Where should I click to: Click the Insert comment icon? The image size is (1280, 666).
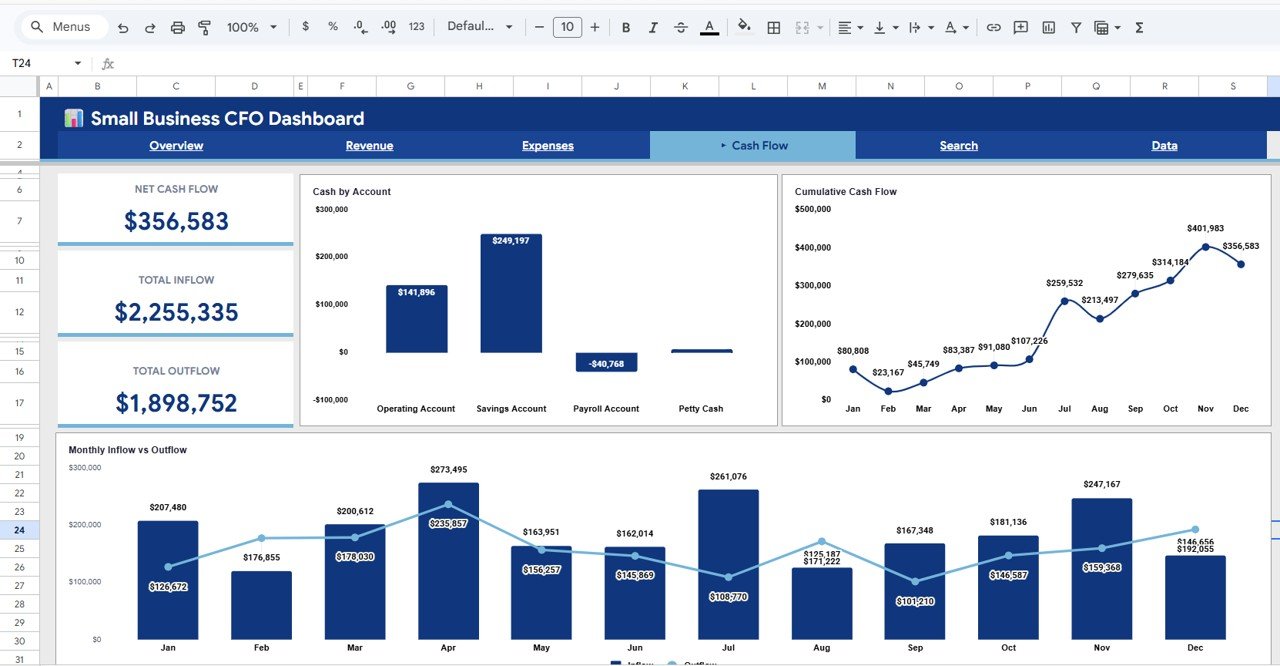coord(1021,27)
